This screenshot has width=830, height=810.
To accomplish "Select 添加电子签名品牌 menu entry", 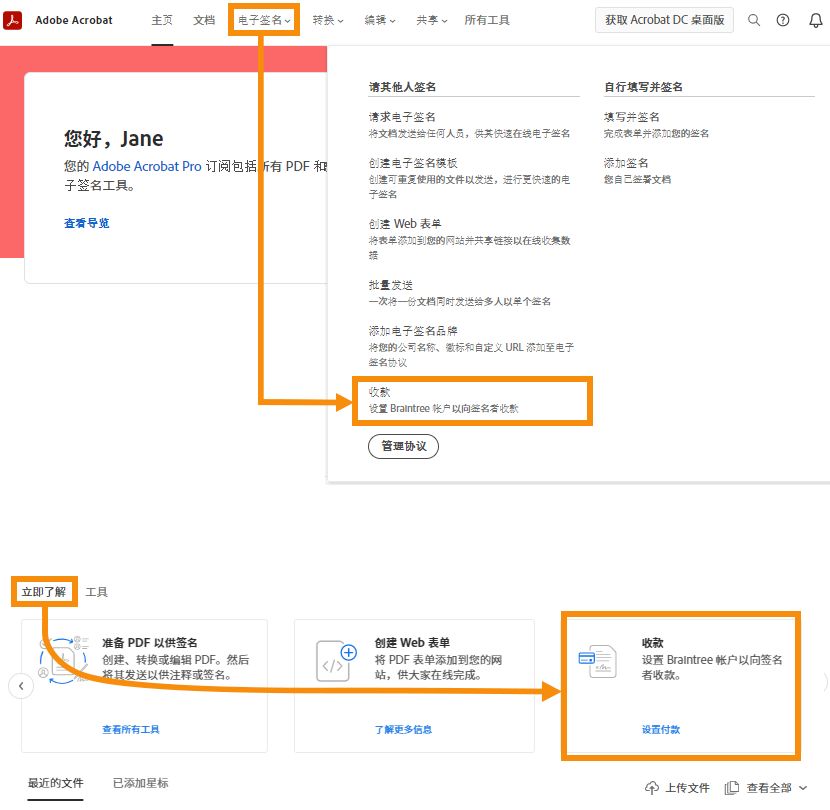I will tap(413, 331).
